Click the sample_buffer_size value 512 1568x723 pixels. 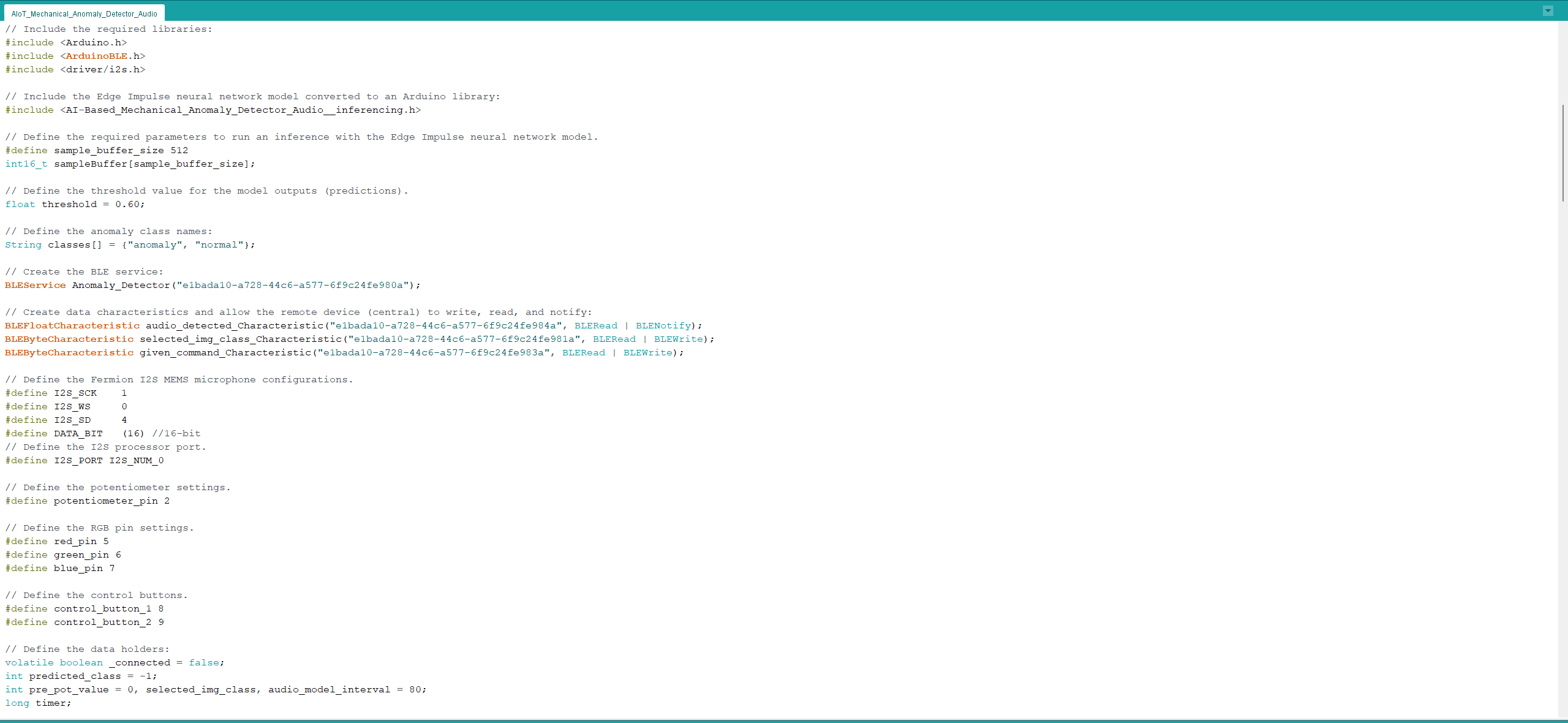pyautogui.click(x=179, y=150)
